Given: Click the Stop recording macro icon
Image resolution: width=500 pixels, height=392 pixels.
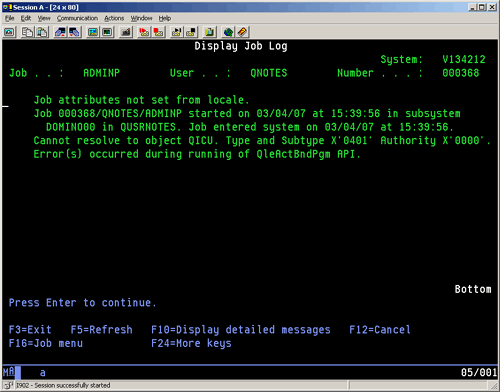Looking at the screenshot, I should [159, 32].
